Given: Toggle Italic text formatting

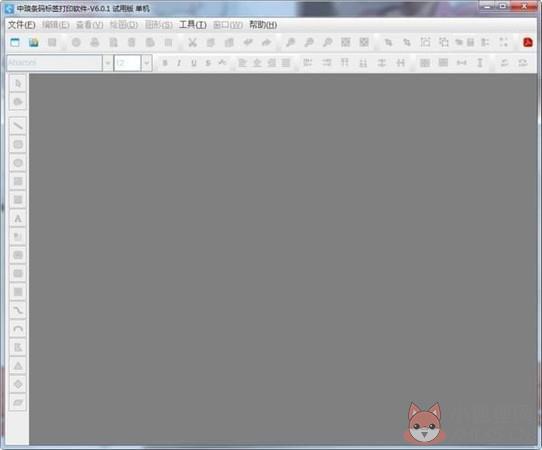Looking at the screenshot, I should [x=179, y=63].
